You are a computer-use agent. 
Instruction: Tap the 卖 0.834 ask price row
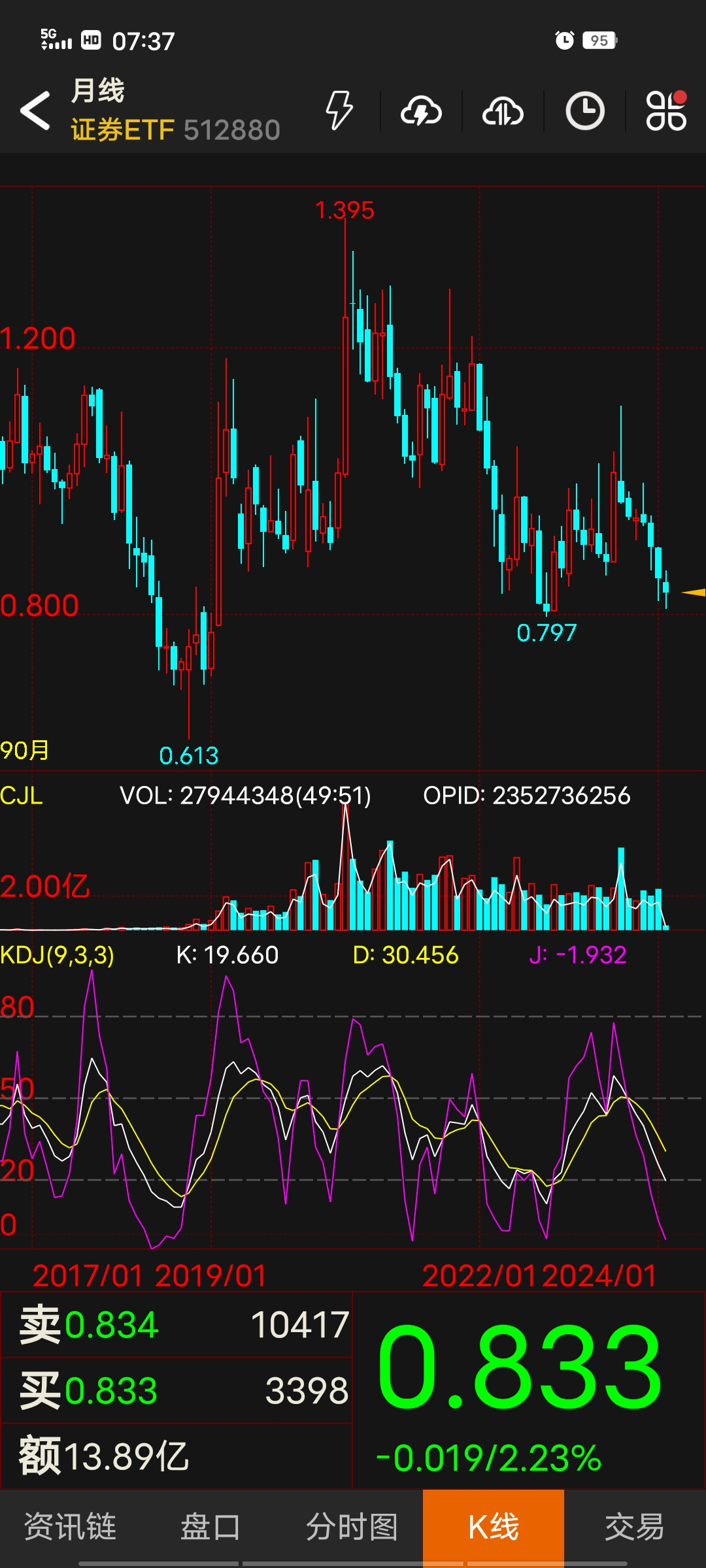(176, 1325)
